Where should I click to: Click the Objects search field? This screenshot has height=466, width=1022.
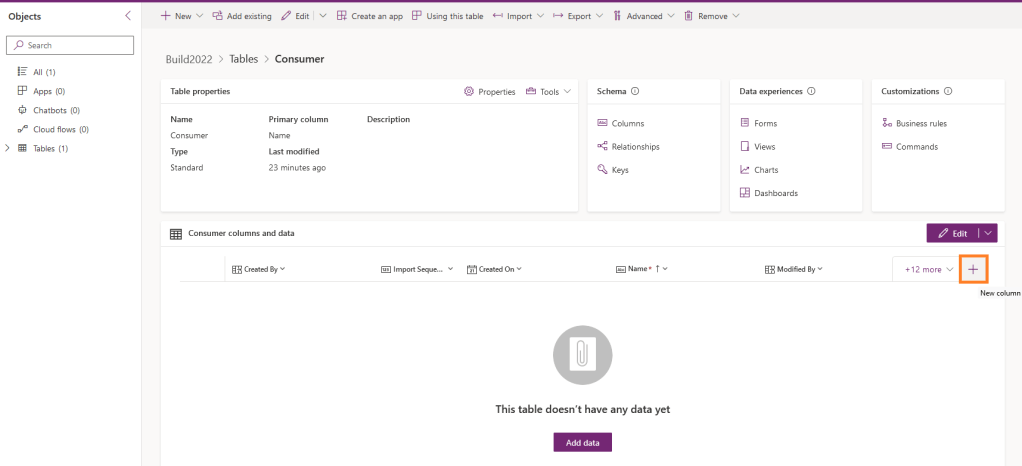[70, 45]
